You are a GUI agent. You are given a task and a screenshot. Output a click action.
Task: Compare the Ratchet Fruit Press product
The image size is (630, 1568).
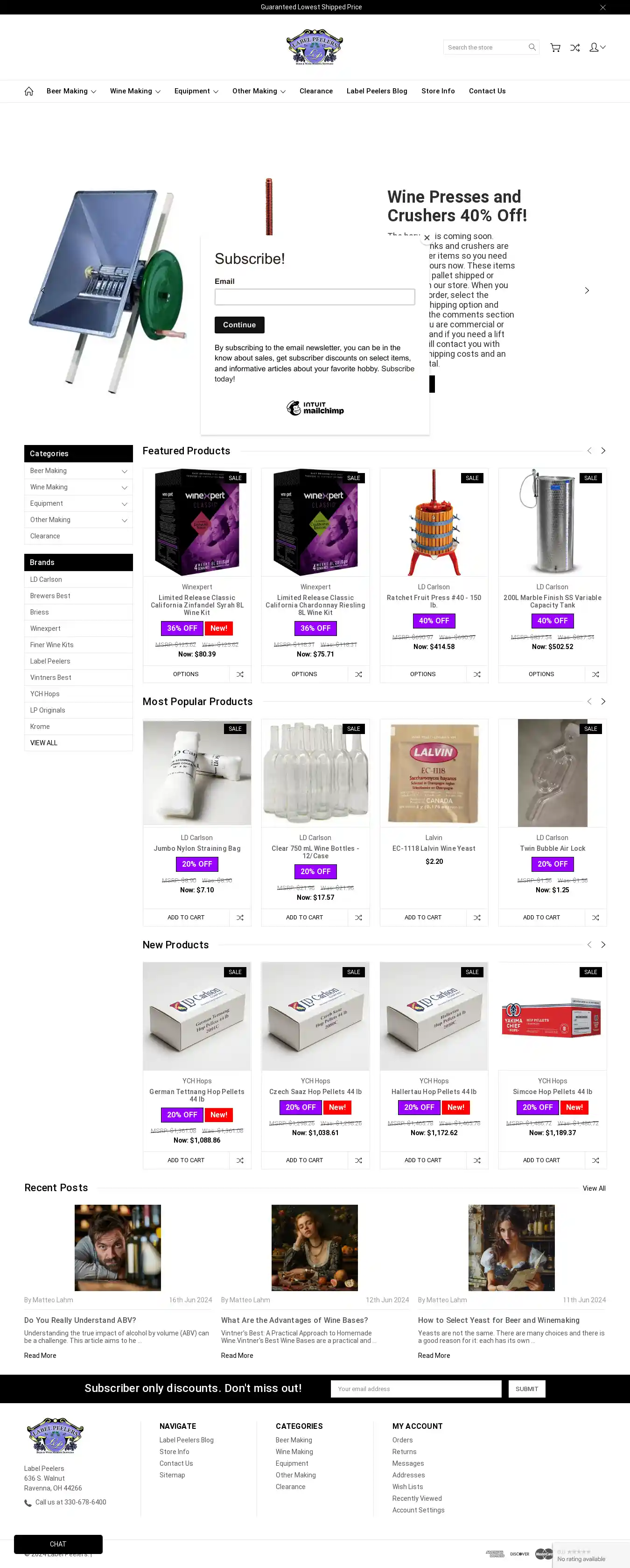(477, 674)
